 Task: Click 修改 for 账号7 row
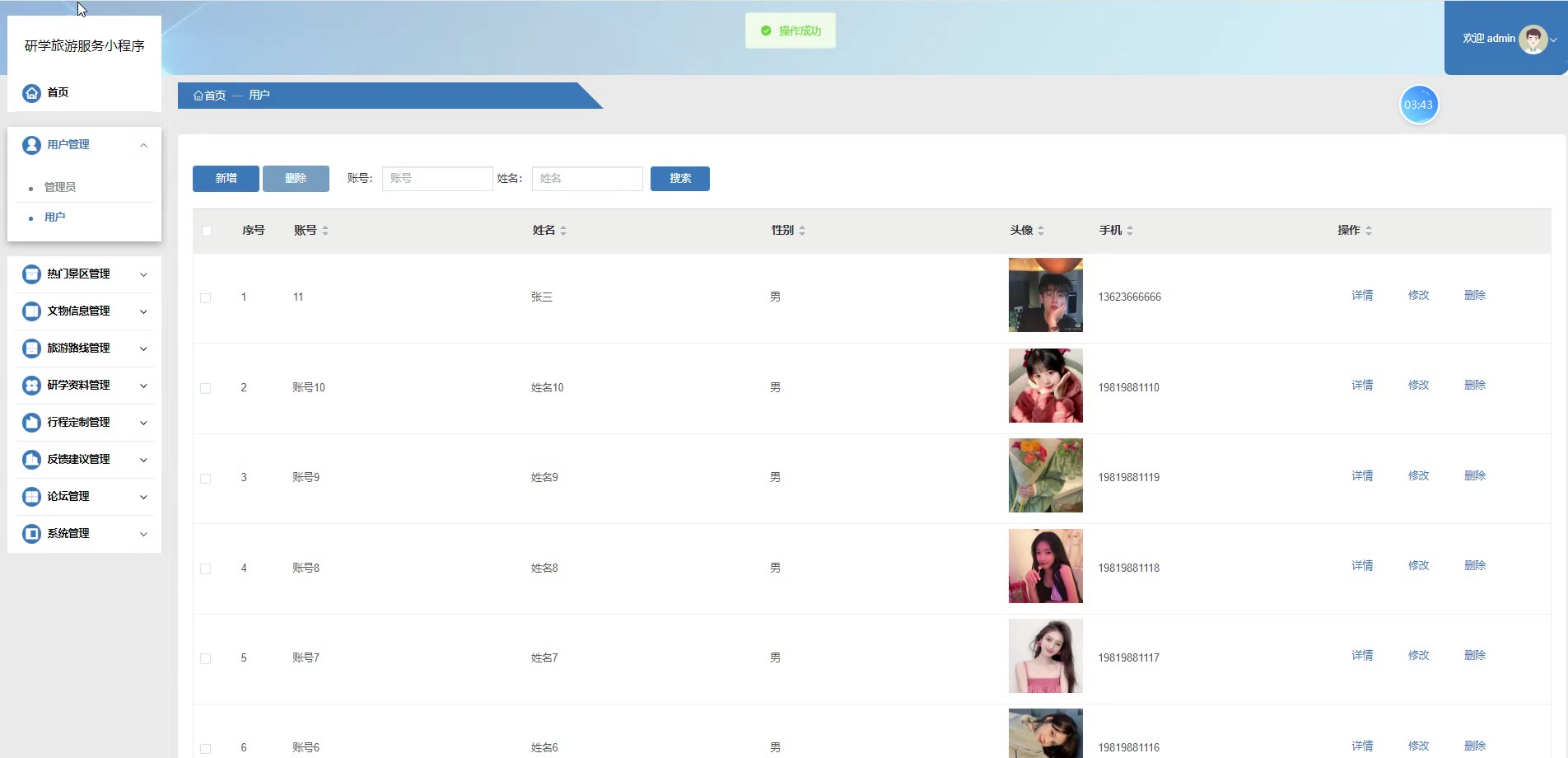(x=1418, y=655)
